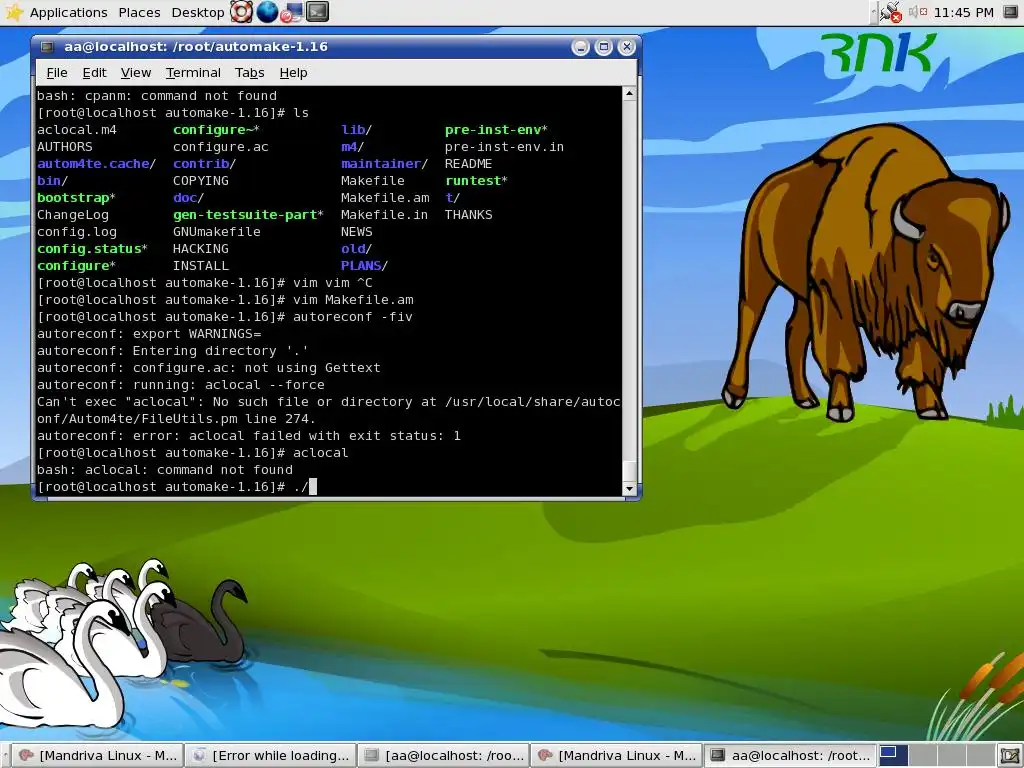Switch to first Mandriva Linux taskbar window
The image size is (1024, 768).
click(x=97, y=756)
